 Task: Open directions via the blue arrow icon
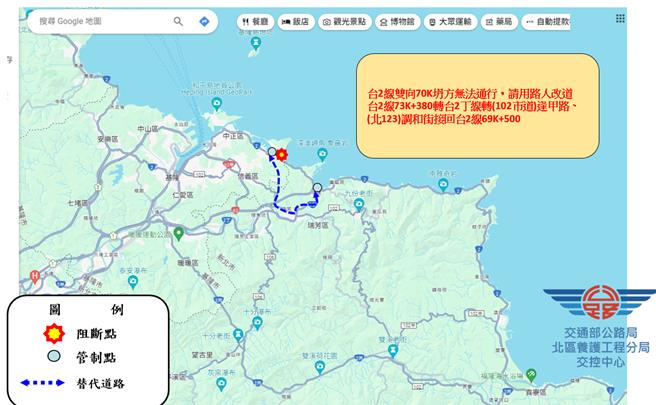tap(204, 21)
